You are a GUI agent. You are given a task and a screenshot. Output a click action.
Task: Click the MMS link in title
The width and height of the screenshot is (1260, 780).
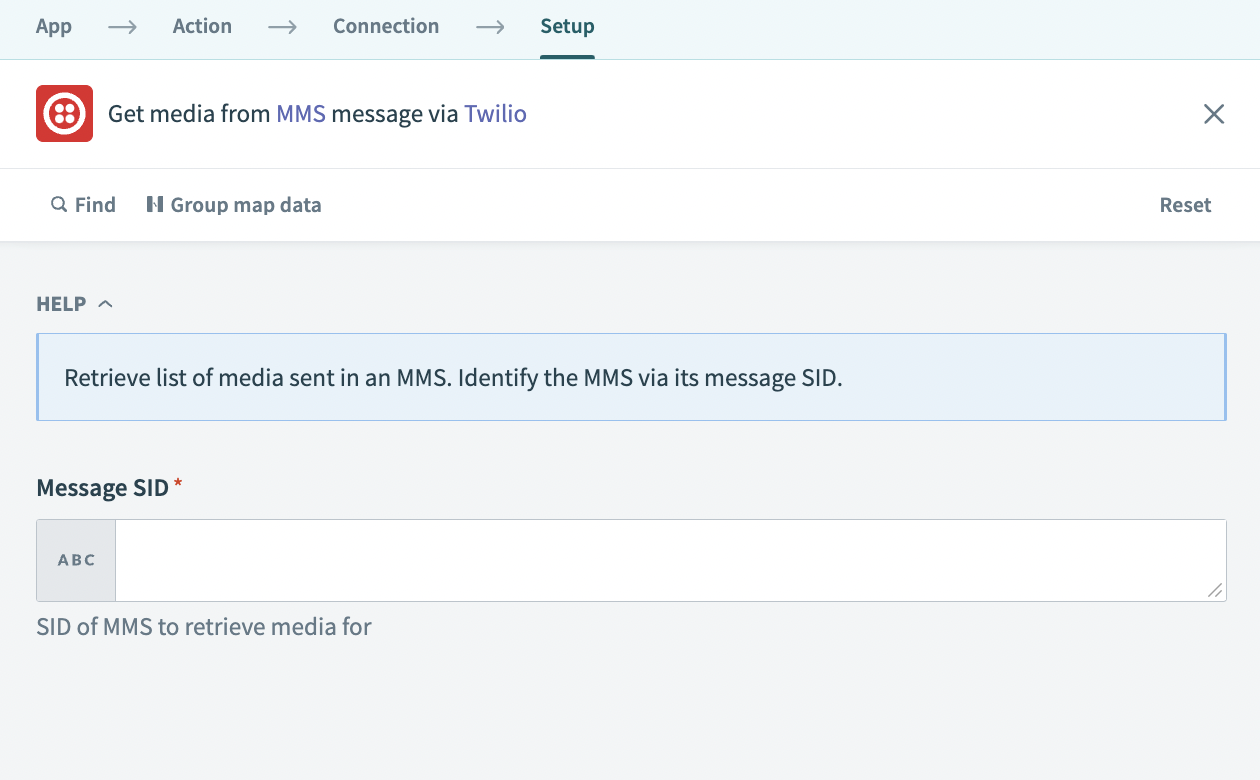point(301,114)
